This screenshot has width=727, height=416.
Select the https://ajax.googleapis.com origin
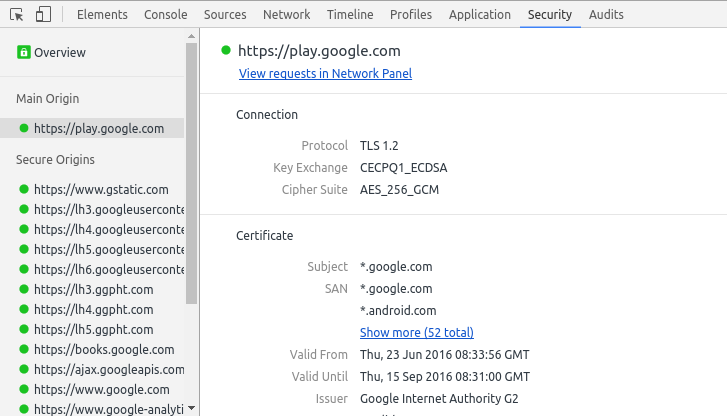(x=108, y=369)
